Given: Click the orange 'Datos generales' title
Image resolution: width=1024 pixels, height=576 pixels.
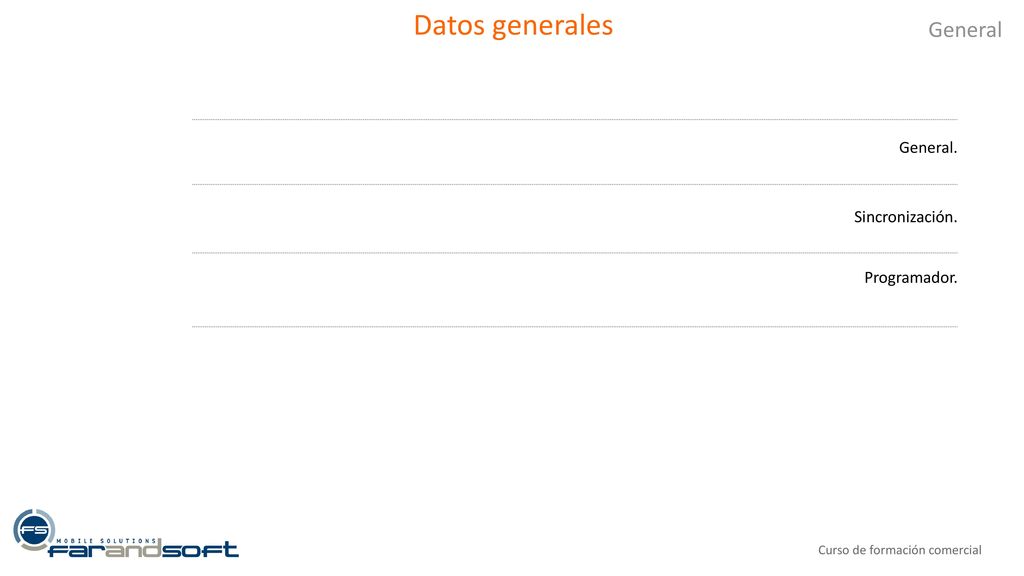Looking at the screenshot, I should [x=513, y=26].
